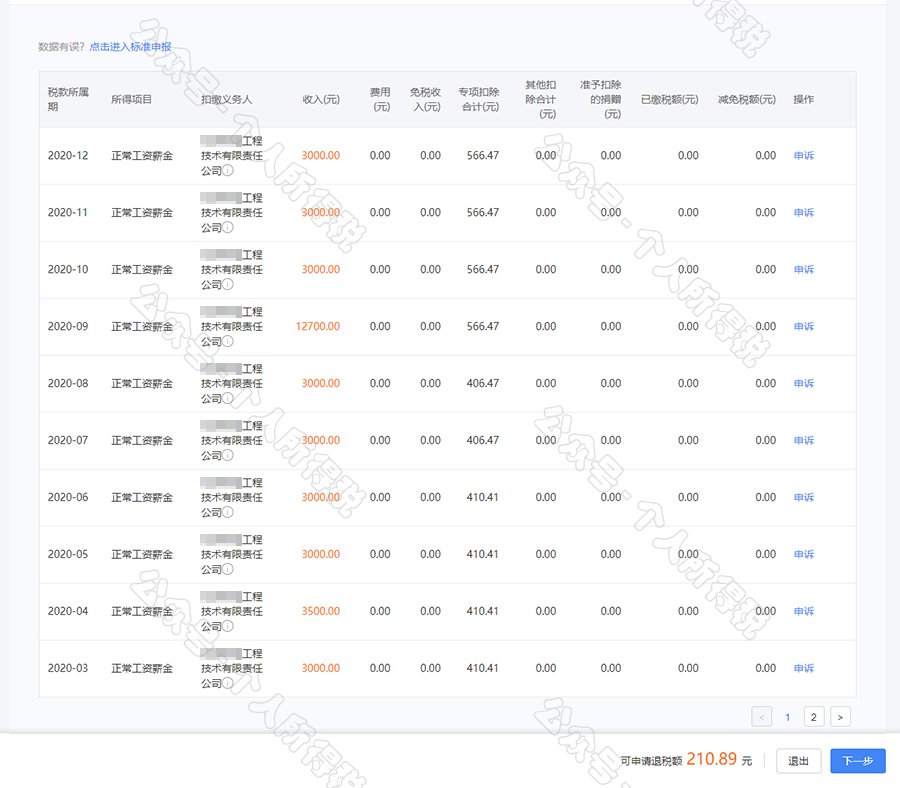Click the info icon in the 2020-04 row
This screenshot has height=788, width=900.
coord(228,627)
